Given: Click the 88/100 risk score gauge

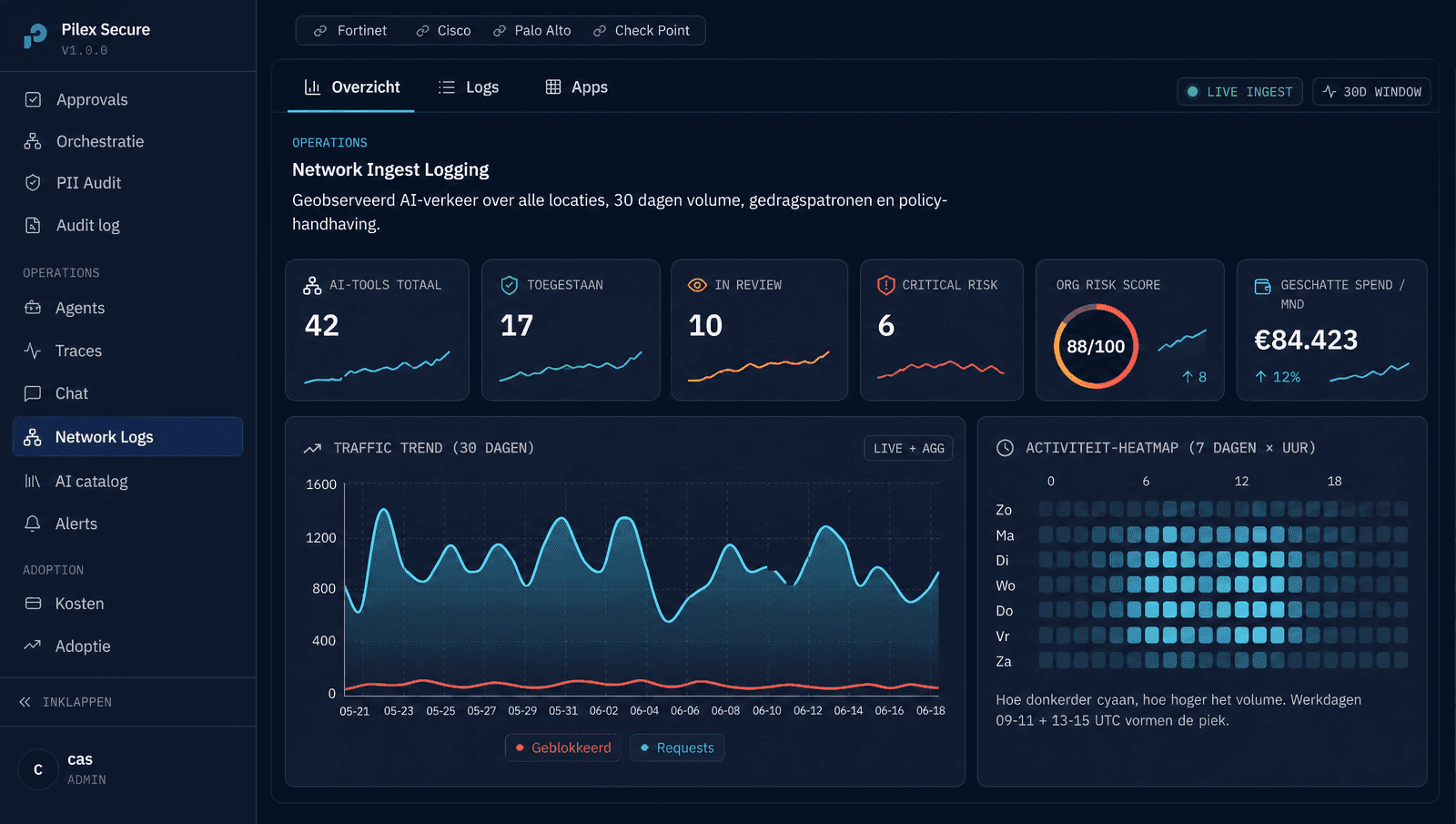Looking at the screenshot, I should point(1096,346).
